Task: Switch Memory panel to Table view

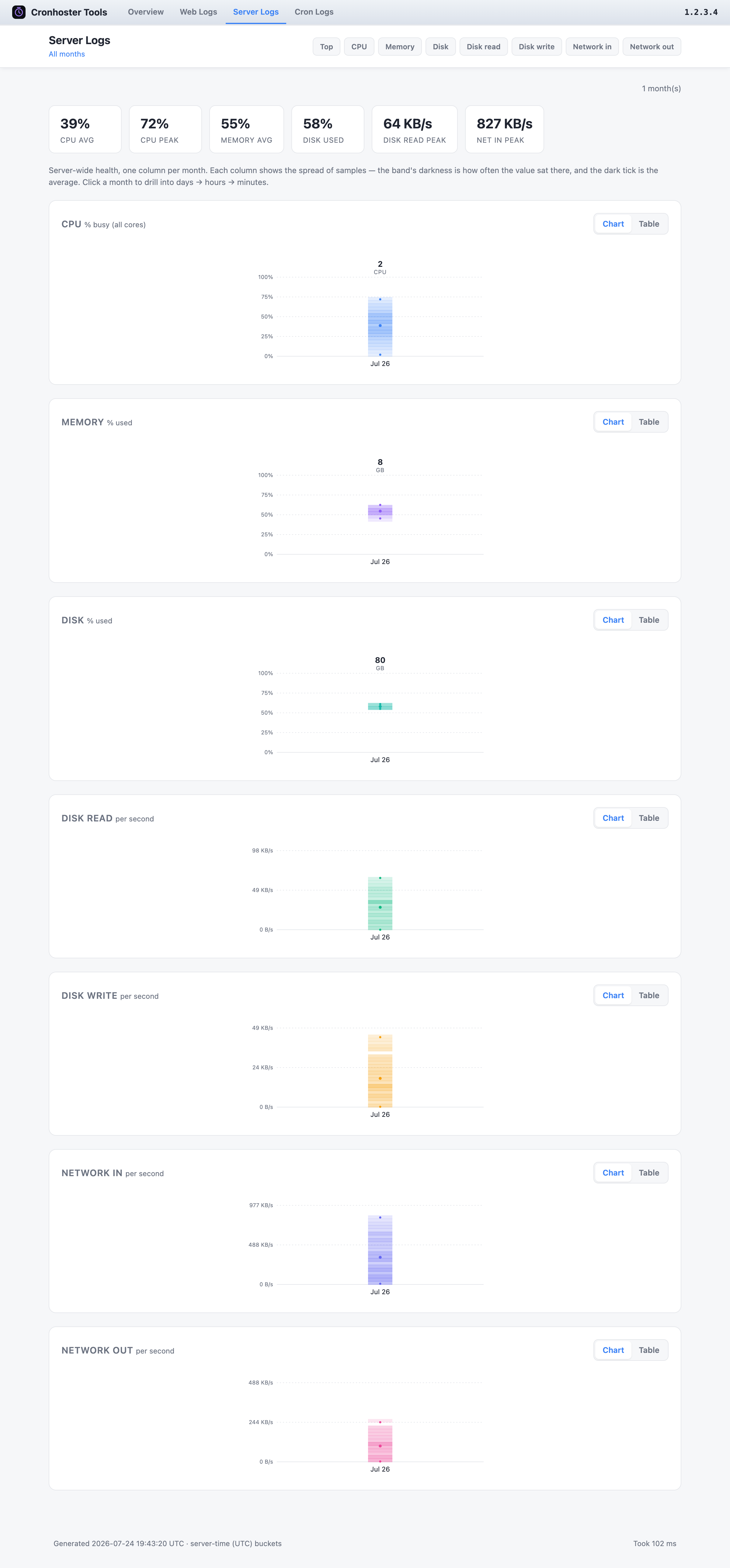Action: (648, 422)
